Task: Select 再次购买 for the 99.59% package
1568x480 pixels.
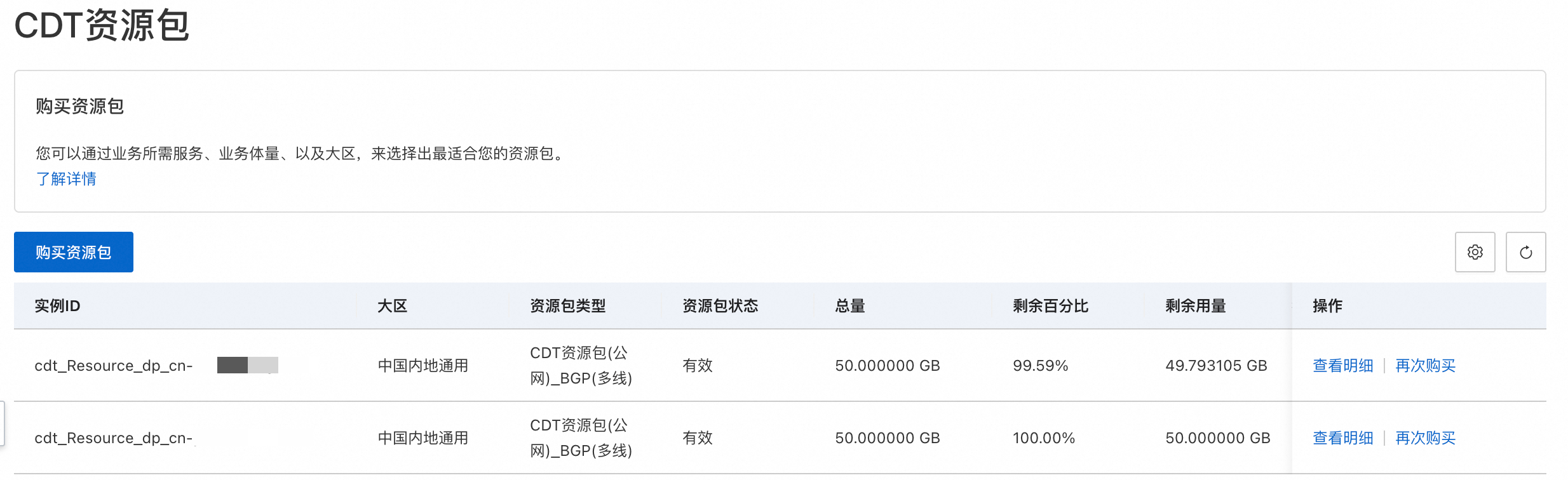Action: 1425,366
